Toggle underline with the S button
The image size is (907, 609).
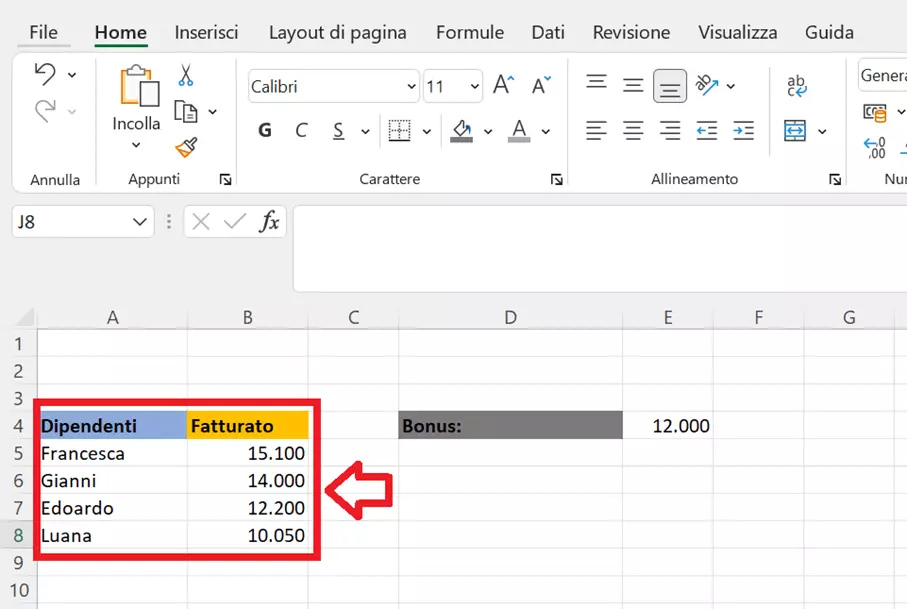tap(338, 131)
